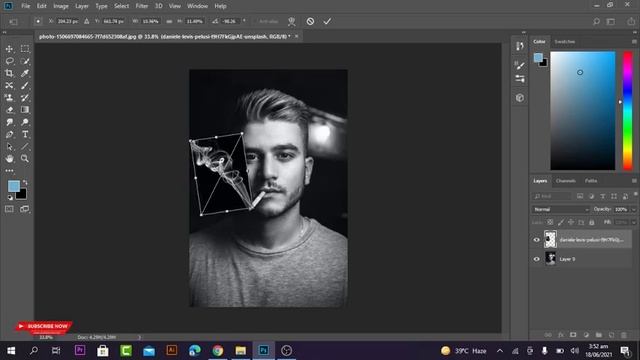The image size is (640, 360).
Task: Open the Fill slider dropdown
Action: [633, 222]
